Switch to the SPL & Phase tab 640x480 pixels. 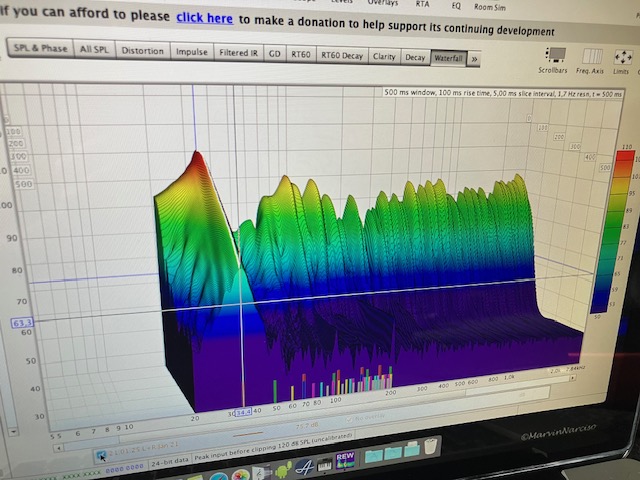[41, 48]
